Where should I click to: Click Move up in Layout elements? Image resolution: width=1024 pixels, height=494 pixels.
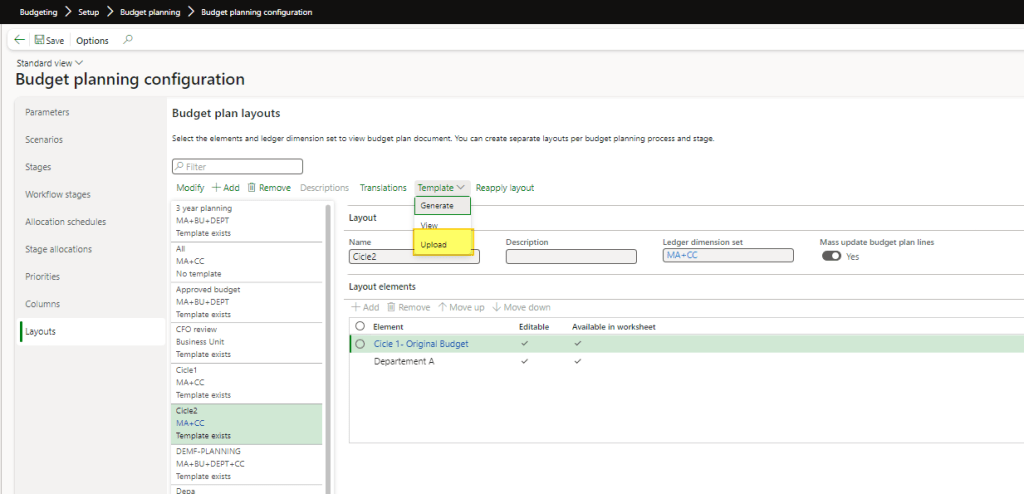click(460, 307)
